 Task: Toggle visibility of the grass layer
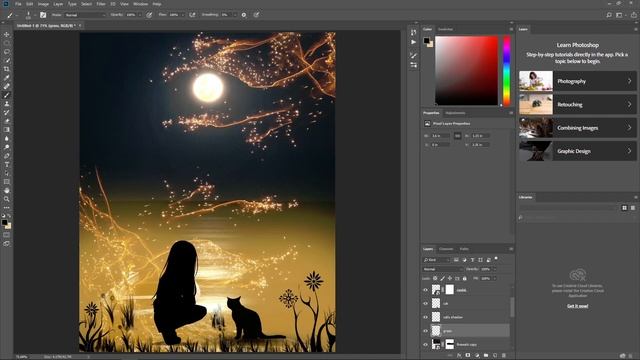(425, 331)
